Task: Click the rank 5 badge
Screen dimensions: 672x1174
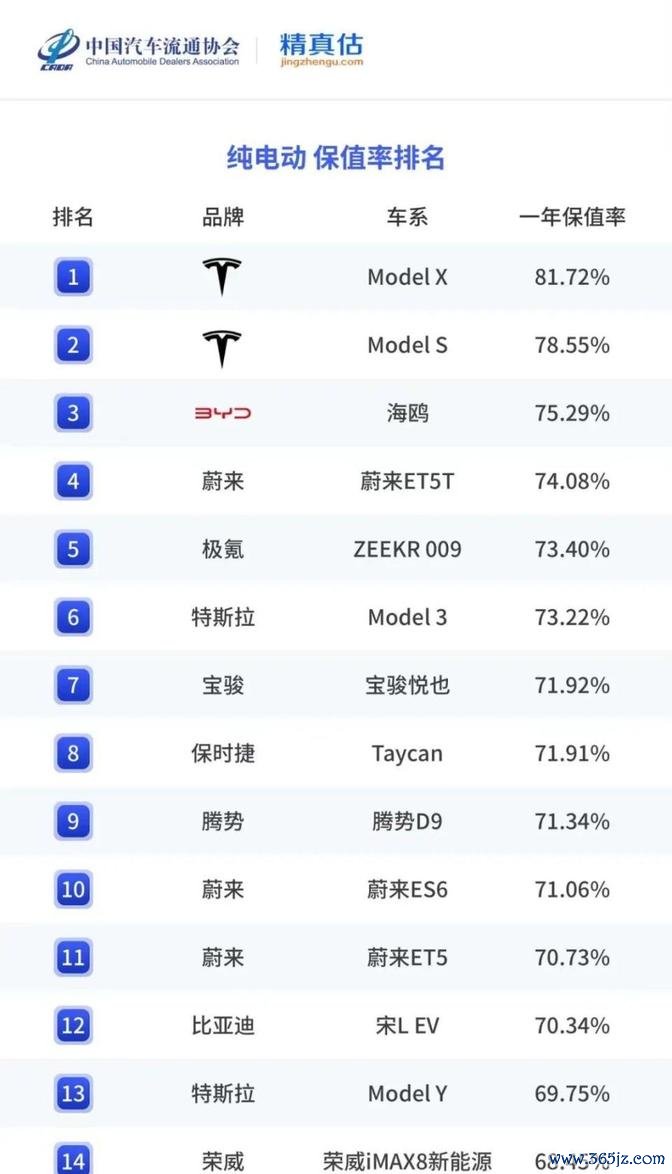Action: point(73,549)
